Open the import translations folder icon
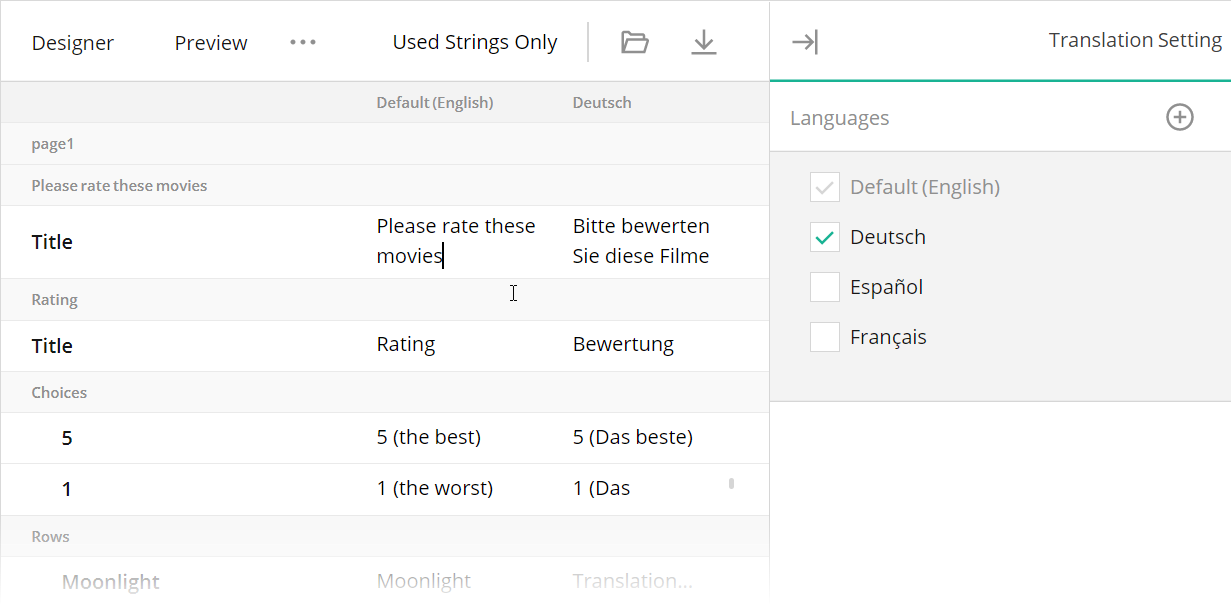 click(635, 42)
